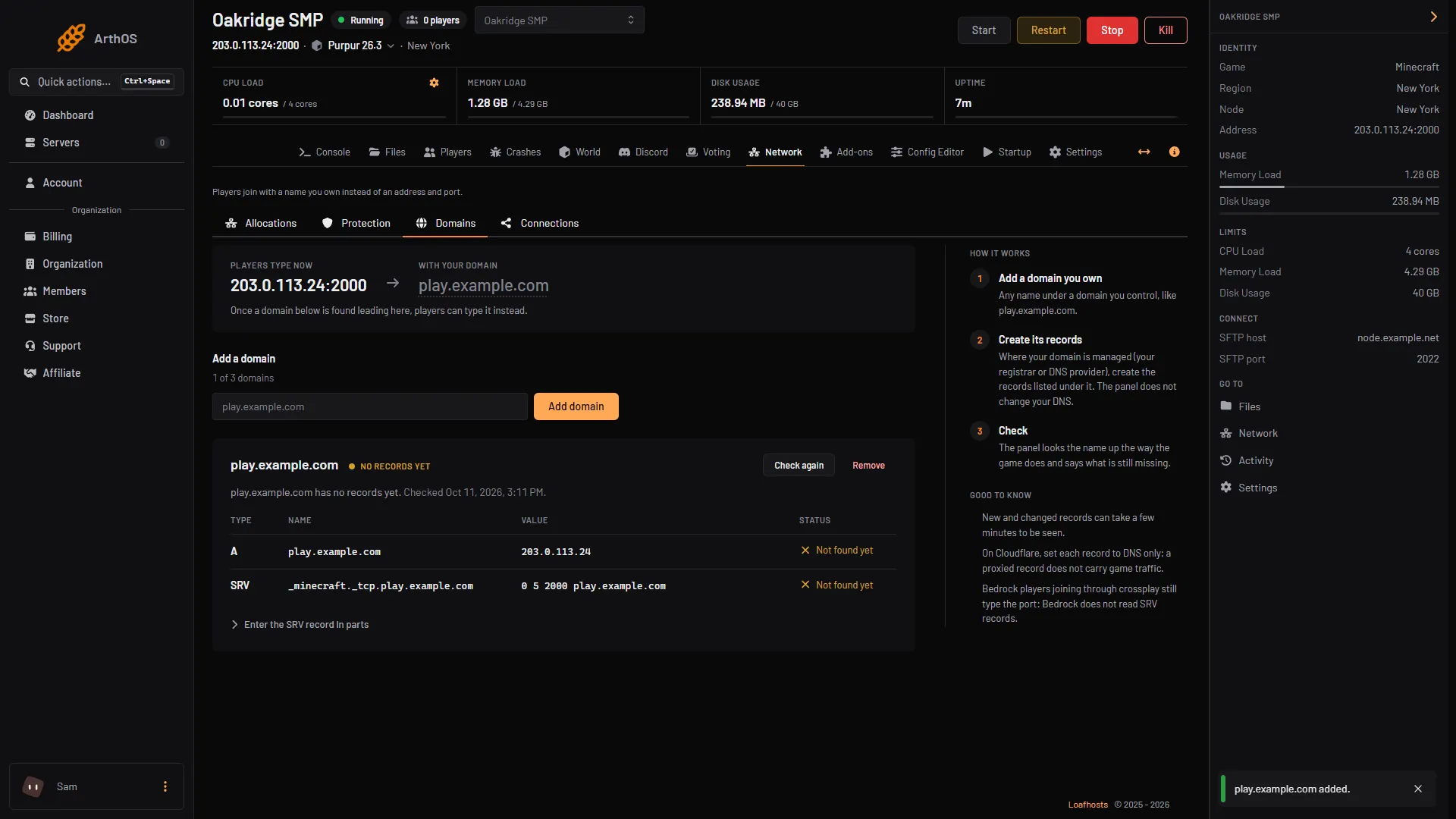Open Settings from the Go To list
1456x819 pixels.
pyautogui.click(x=1248, y=488)
